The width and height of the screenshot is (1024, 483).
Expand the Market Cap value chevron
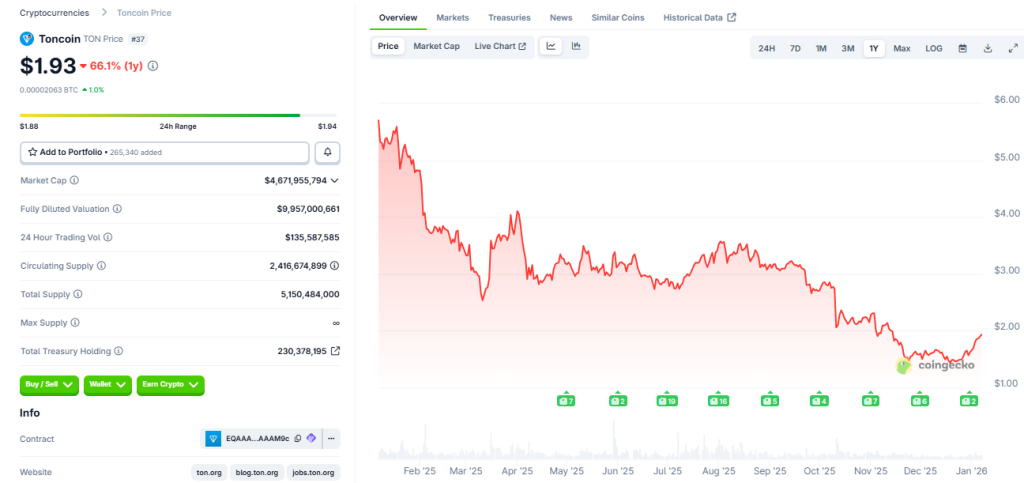[334, 181]
